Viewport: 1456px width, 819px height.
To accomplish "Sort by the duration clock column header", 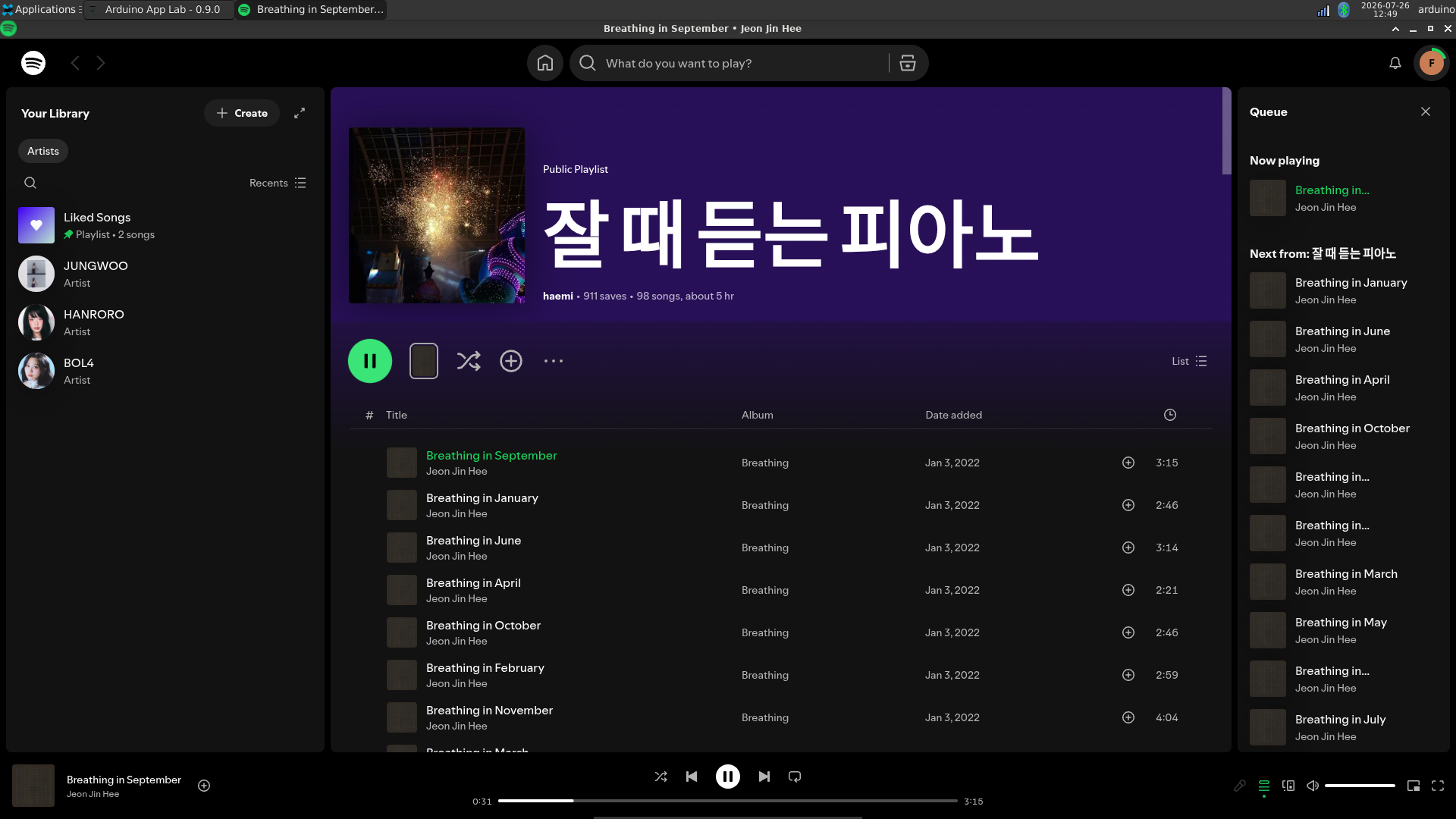I will tap(1170, 415).
